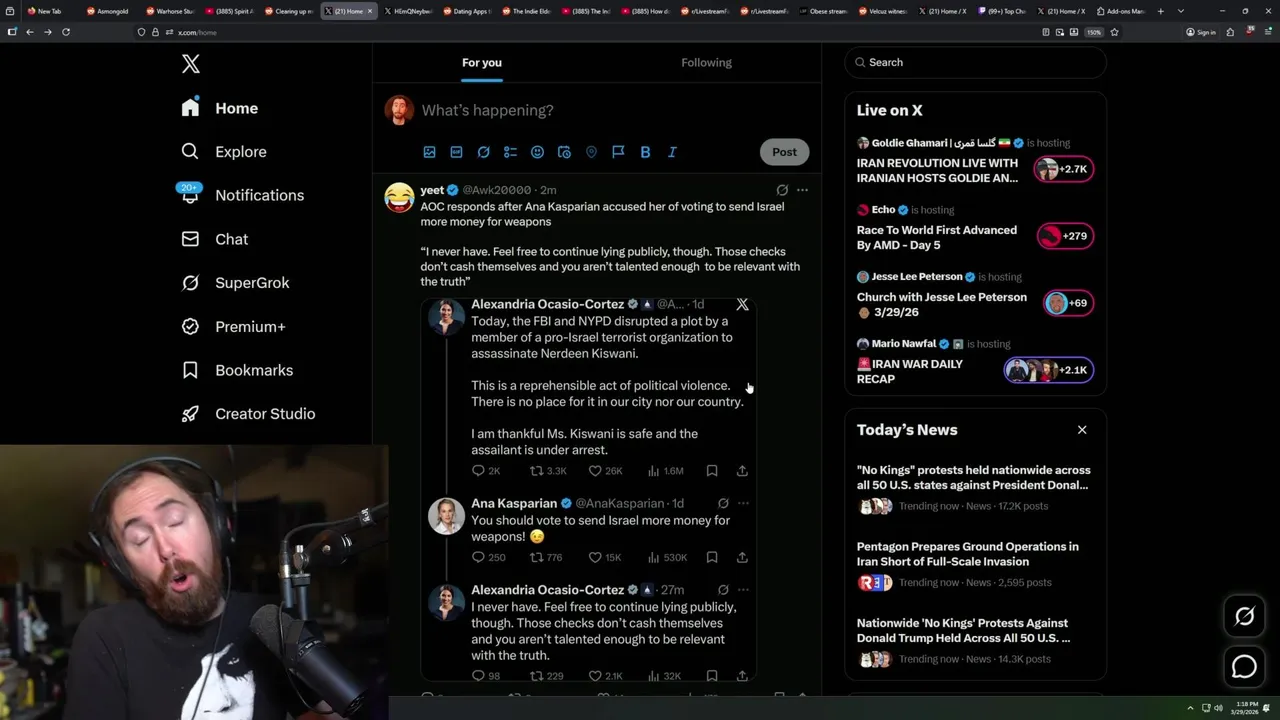The width and height of the screenshot is (1280, 720).
Task: Bookmark the AOC FBI plot post
Action: (x=712, y=470)
